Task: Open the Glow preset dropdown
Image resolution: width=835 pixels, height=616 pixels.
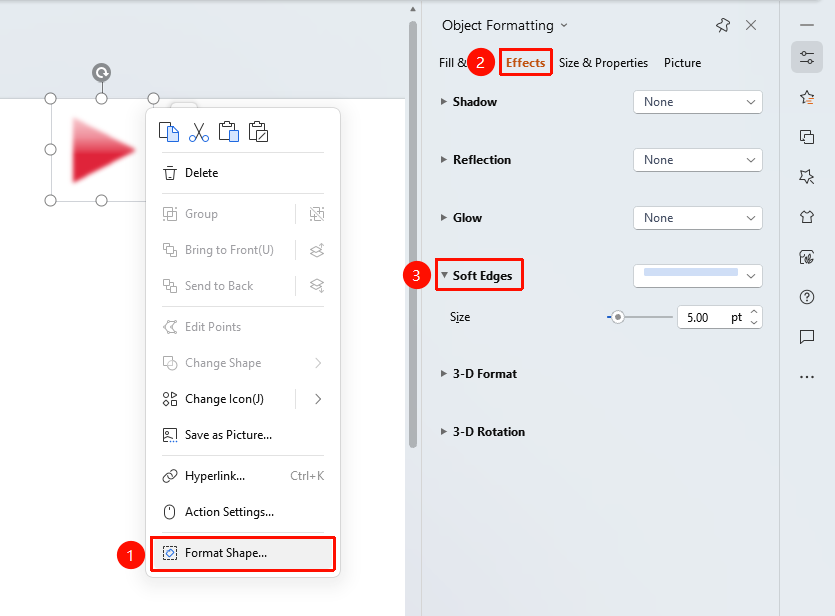Action: (698, 218)
